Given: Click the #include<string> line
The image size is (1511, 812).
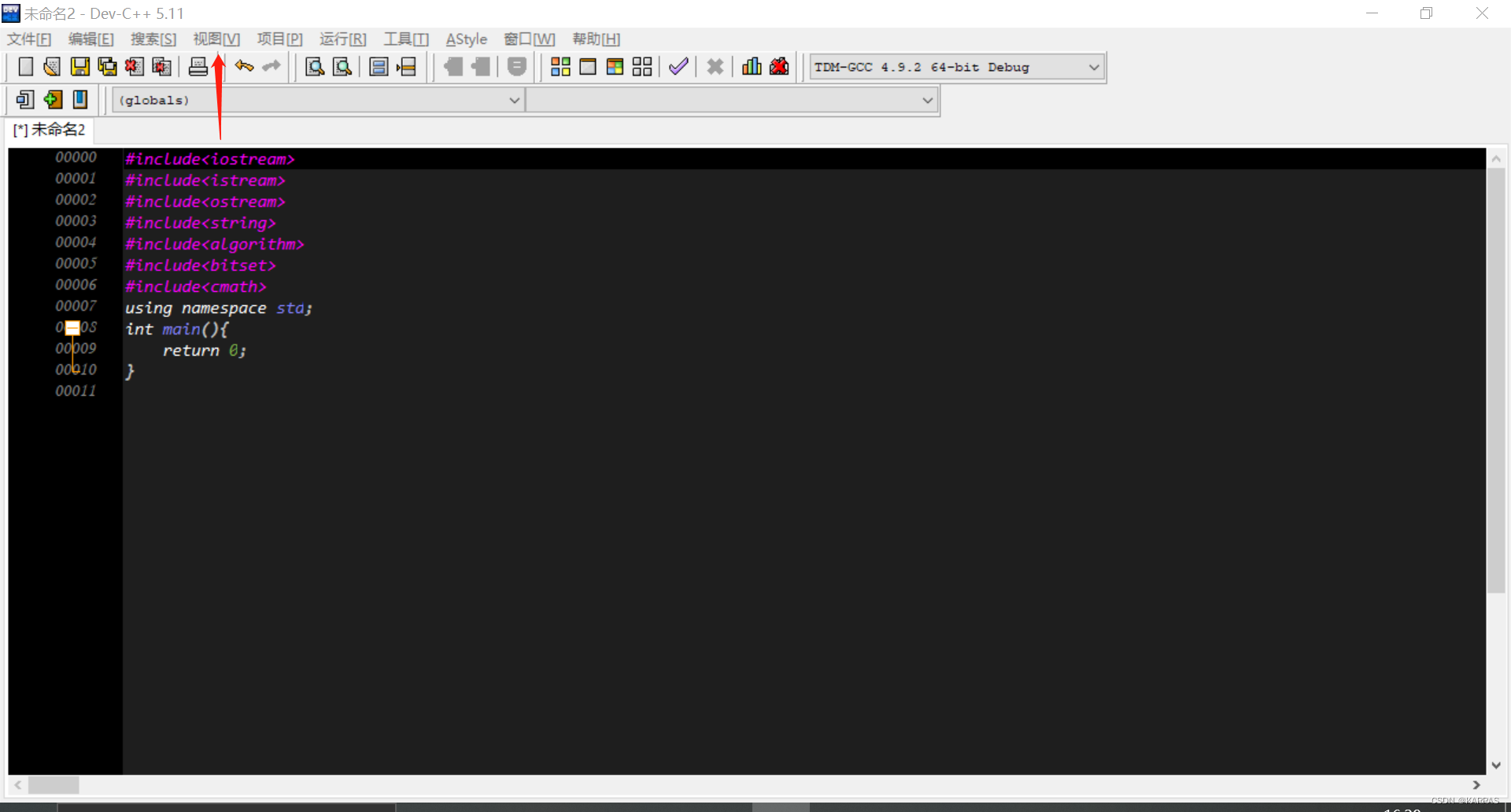Looking at the screenshot, I should tap(200, 223).
